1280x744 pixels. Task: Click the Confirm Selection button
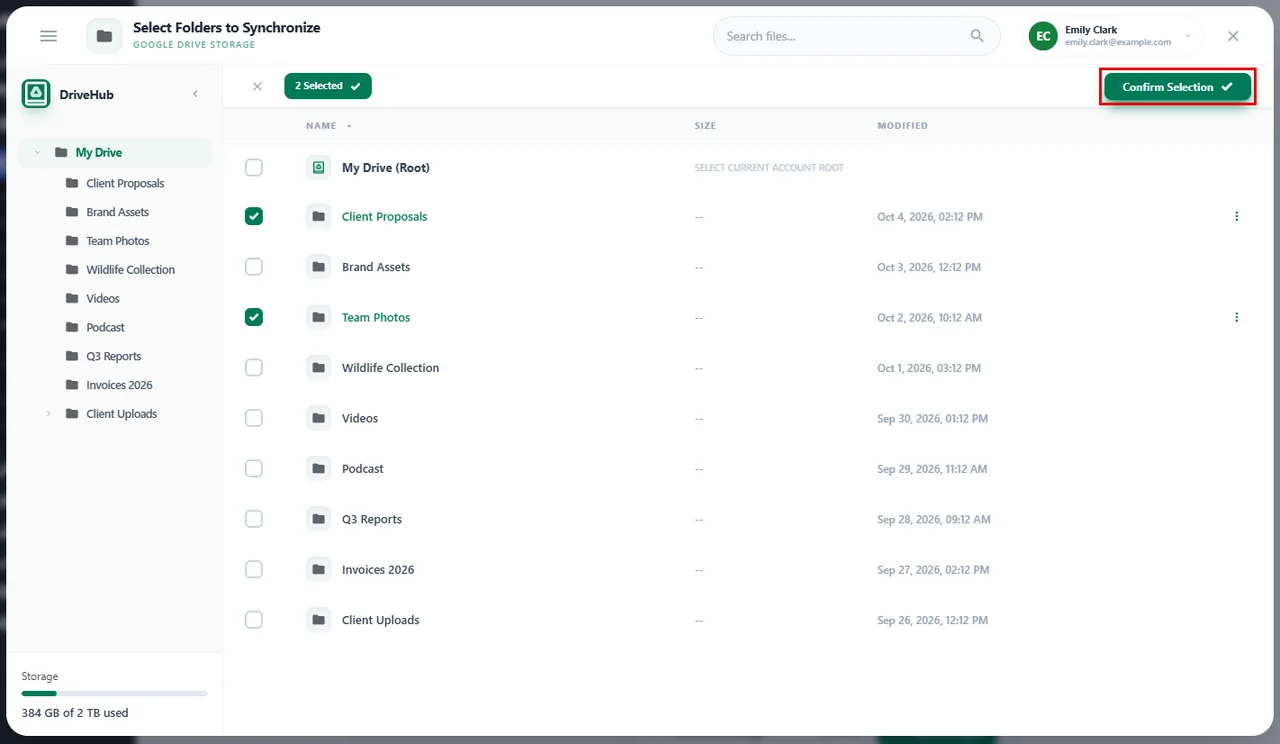tap(1178, 87)
